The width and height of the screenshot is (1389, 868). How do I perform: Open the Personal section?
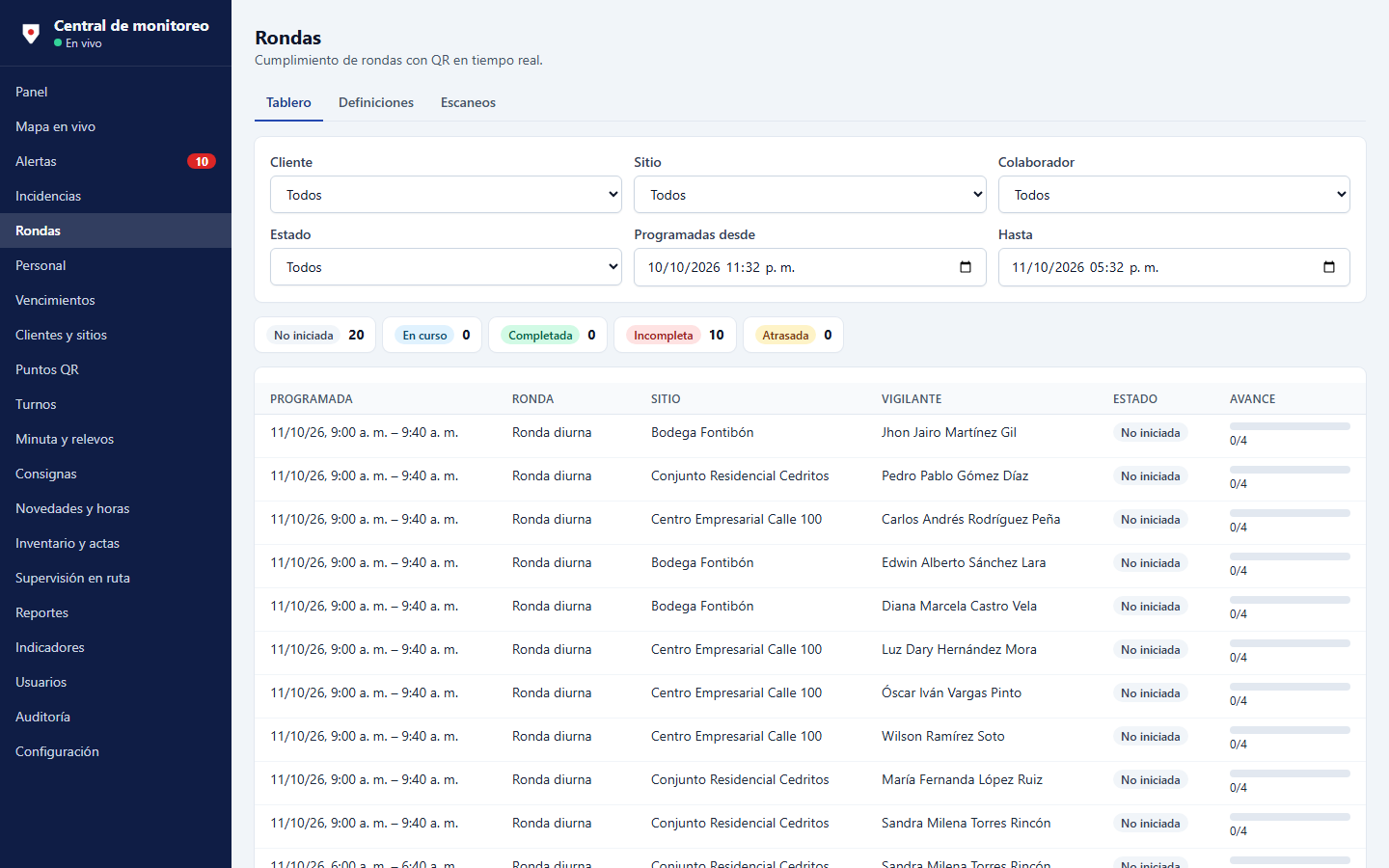(116, 265)
